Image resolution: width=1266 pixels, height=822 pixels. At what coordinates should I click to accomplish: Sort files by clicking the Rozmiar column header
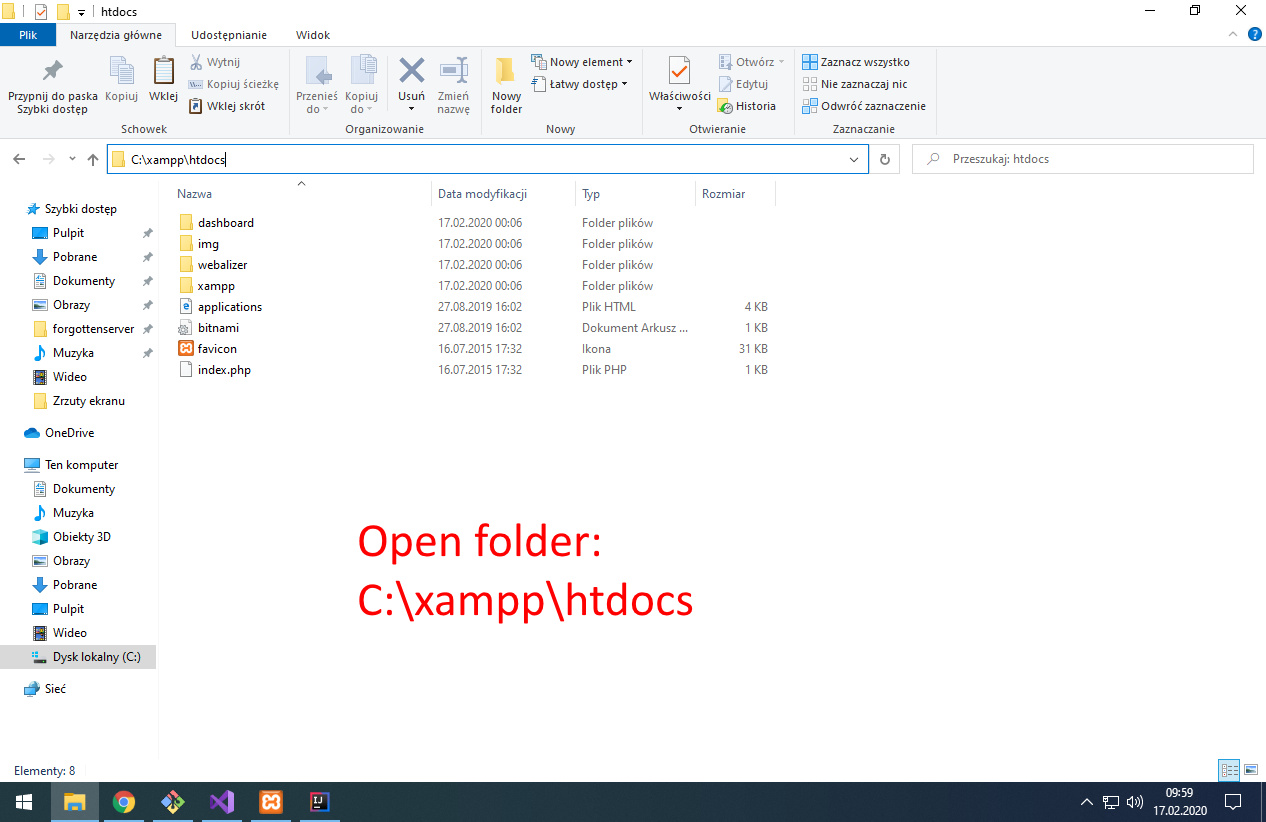[723, 193]
